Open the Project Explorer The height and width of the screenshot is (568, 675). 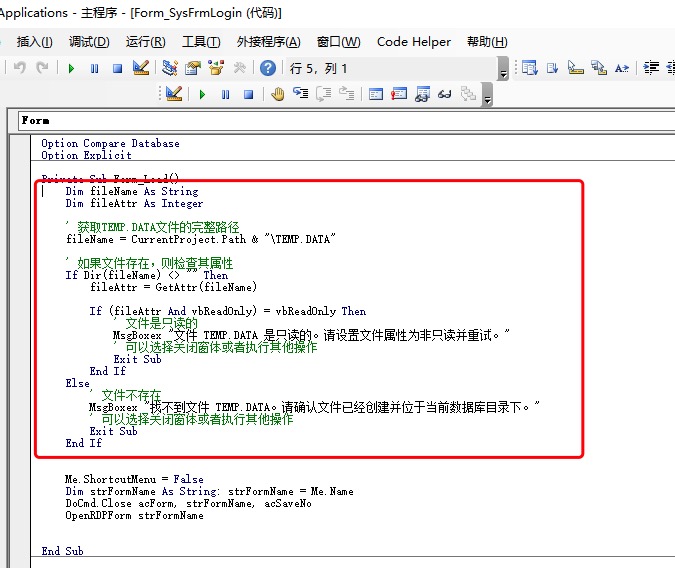coord(170,68)
